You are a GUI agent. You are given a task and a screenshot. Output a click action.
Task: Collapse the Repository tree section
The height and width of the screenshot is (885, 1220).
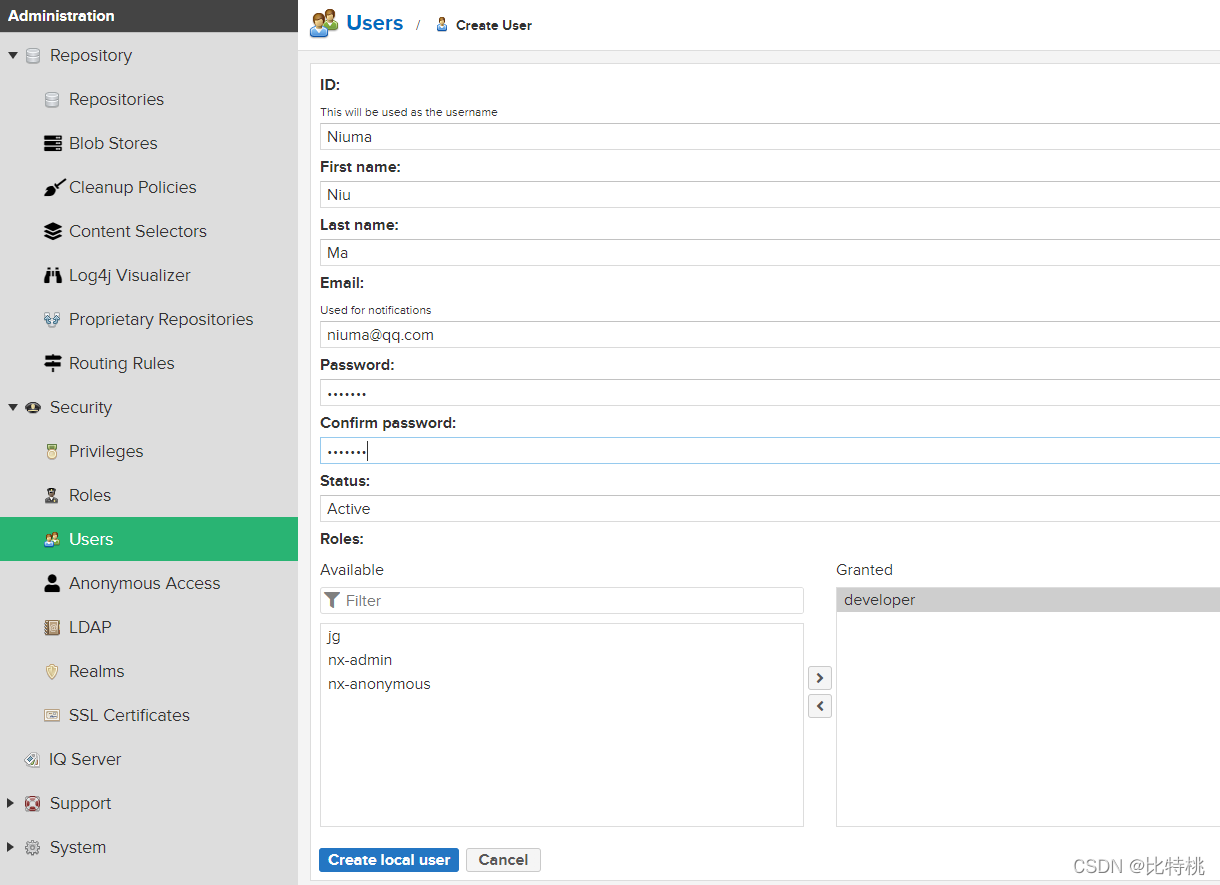(13, 55)
